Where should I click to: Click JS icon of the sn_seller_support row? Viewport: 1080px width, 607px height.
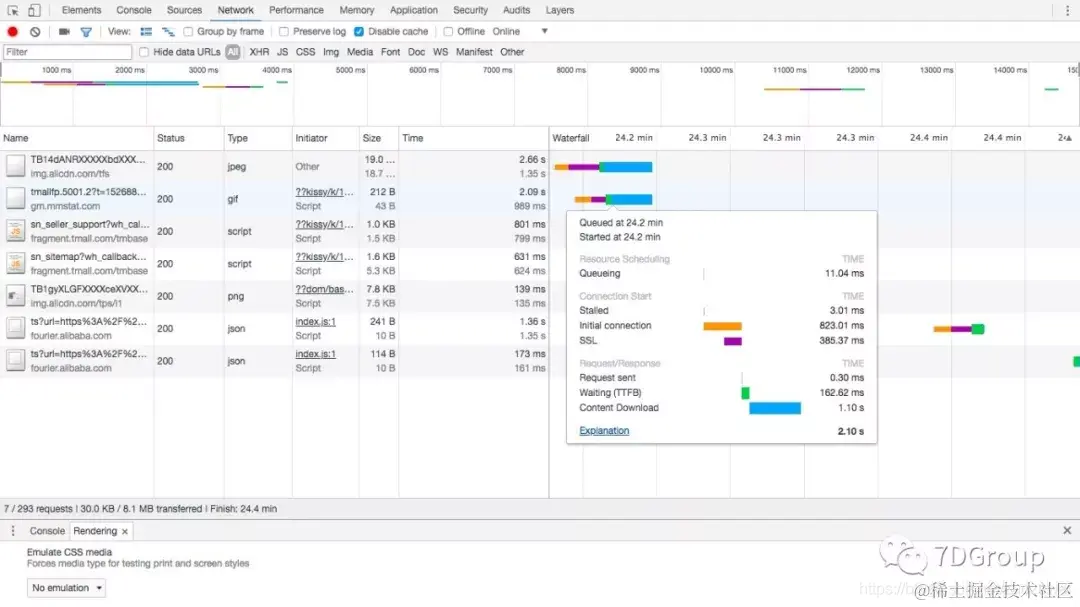click(15, 231)
